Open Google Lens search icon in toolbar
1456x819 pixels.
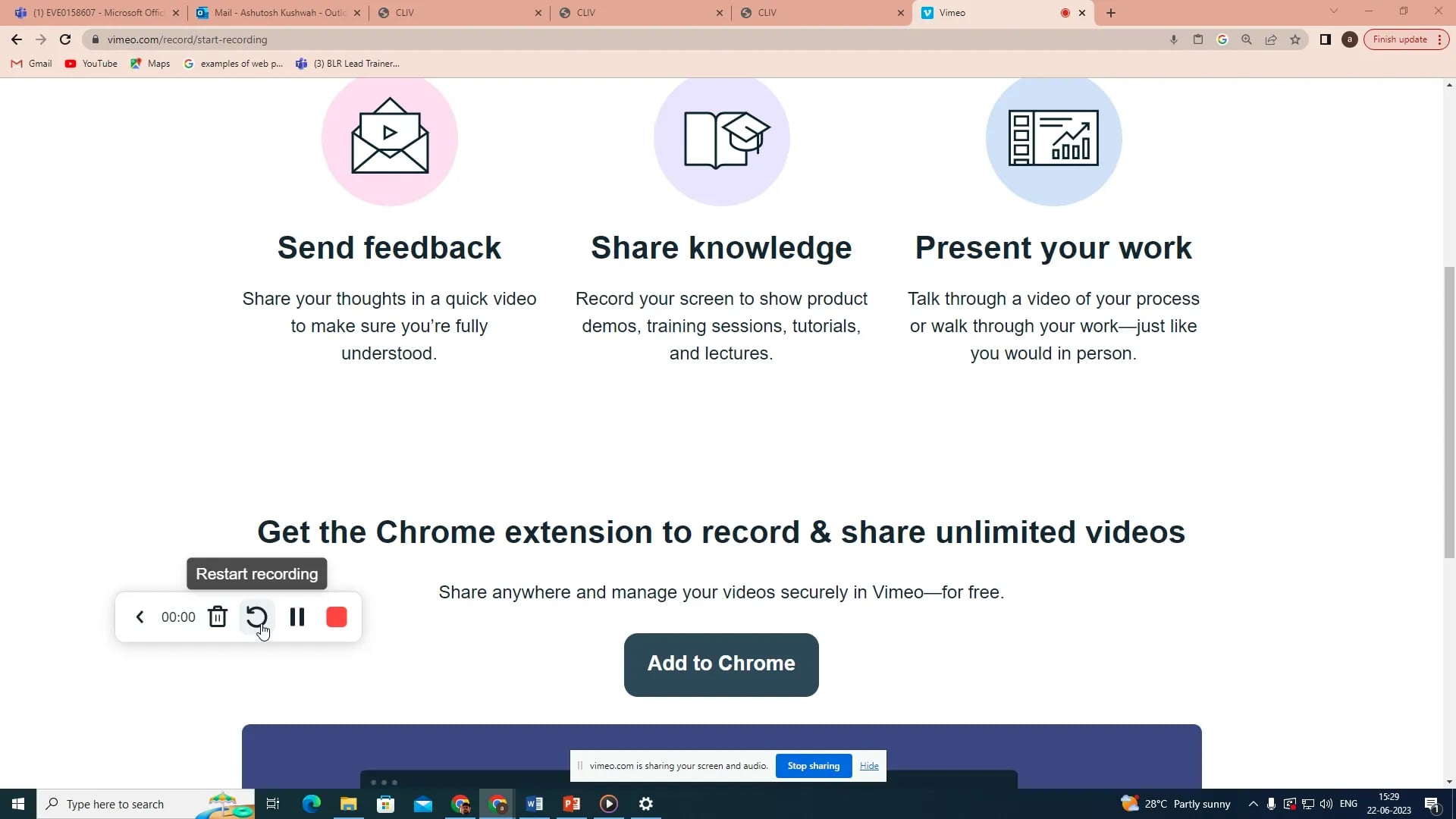tap(1222, 39)
